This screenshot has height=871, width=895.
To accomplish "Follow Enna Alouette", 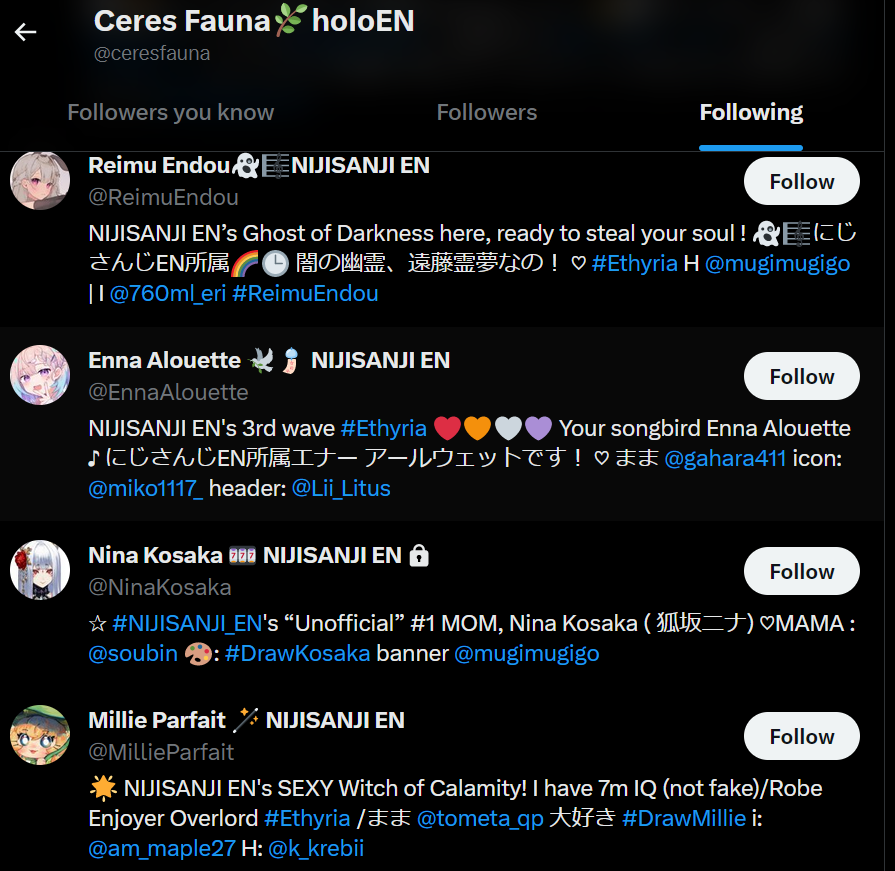I will [801, 377].
